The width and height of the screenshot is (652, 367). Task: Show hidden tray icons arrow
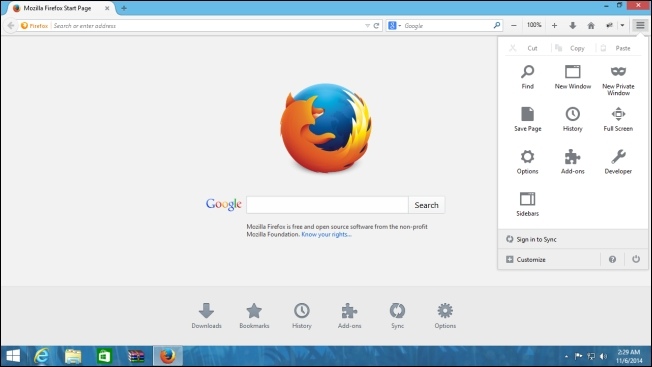pyautogui.click(x=566, y=356)
